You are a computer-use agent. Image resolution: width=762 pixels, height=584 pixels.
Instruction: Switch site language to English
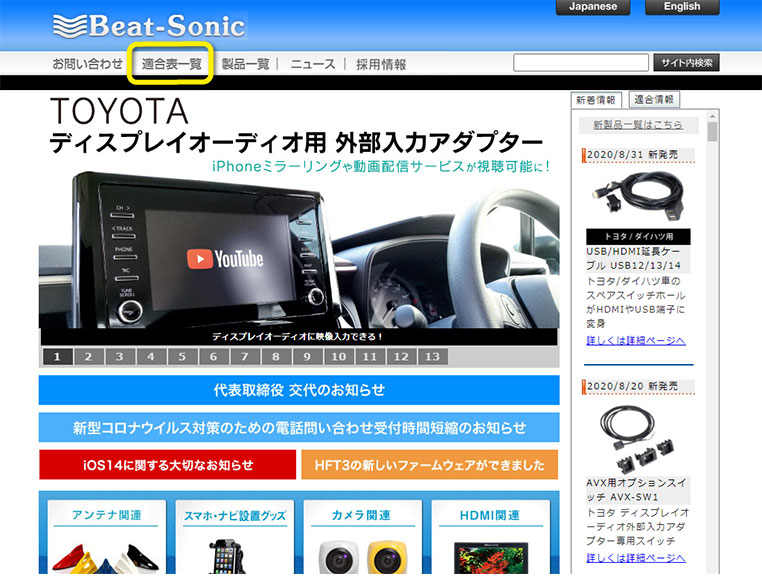coord(682,7)
